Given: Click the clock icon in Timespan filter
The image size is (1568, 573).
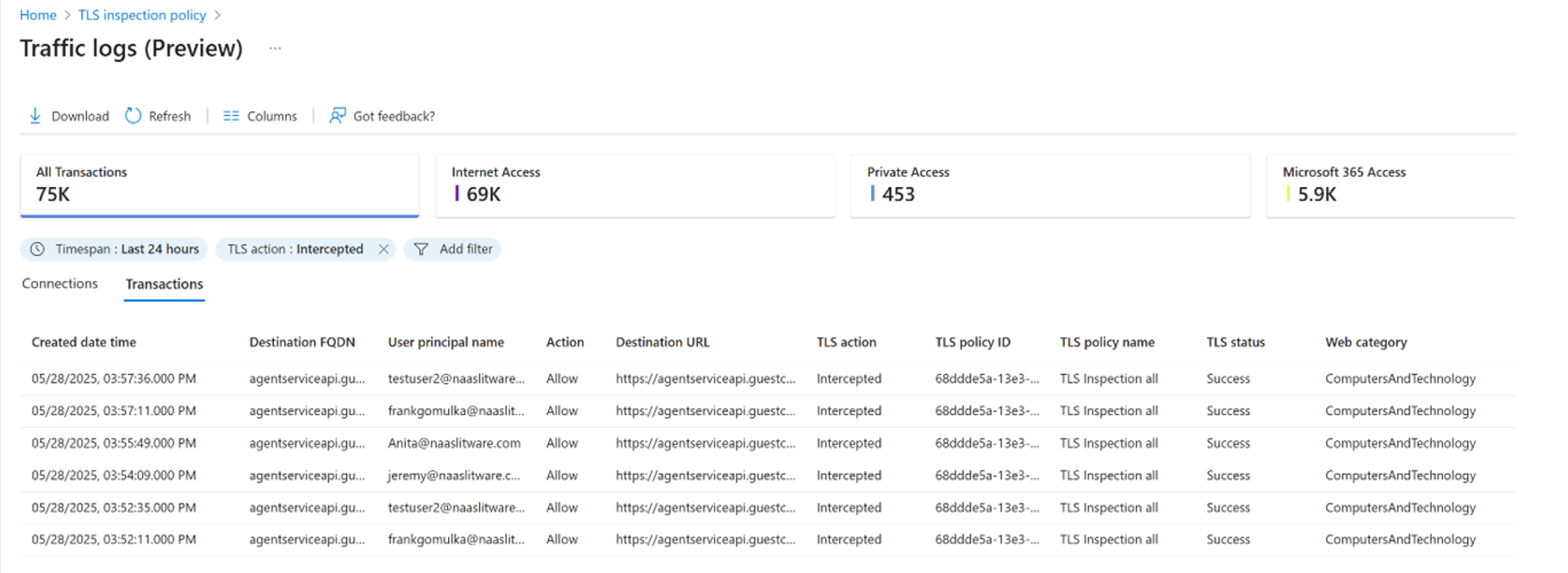Looking at the screenshot, I should point(37,249).
